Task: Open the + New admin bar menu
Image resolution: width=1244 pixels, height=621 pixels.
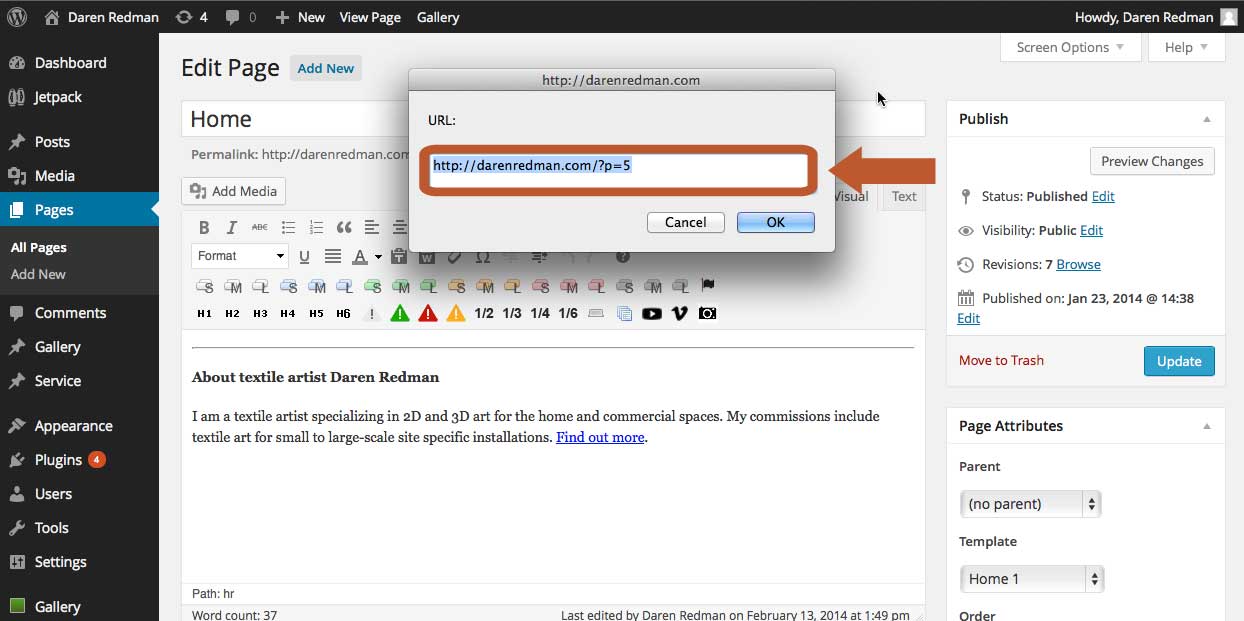Action: (x=300, y=17)
